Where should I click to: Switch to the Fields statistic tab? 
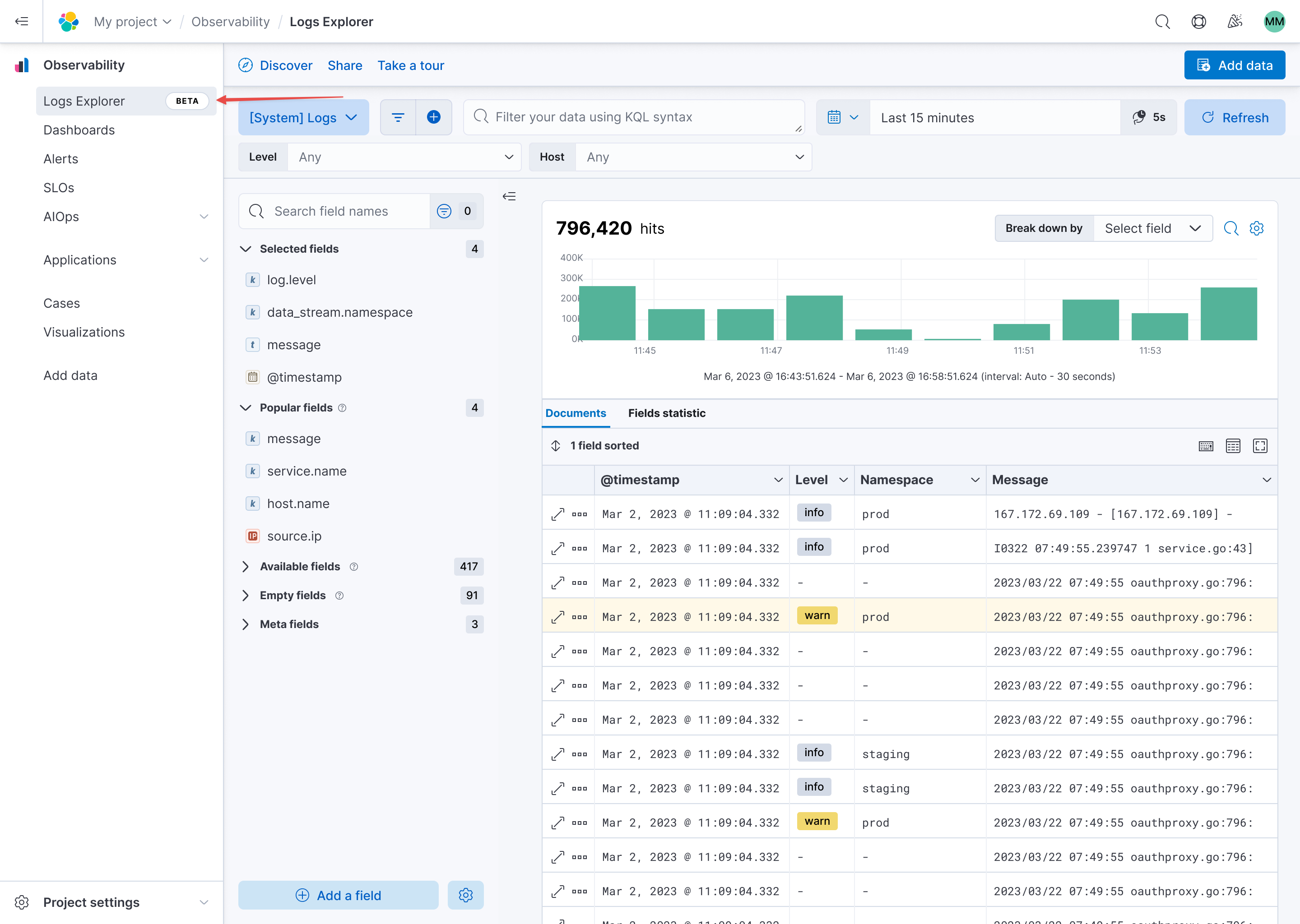(667, 413)
